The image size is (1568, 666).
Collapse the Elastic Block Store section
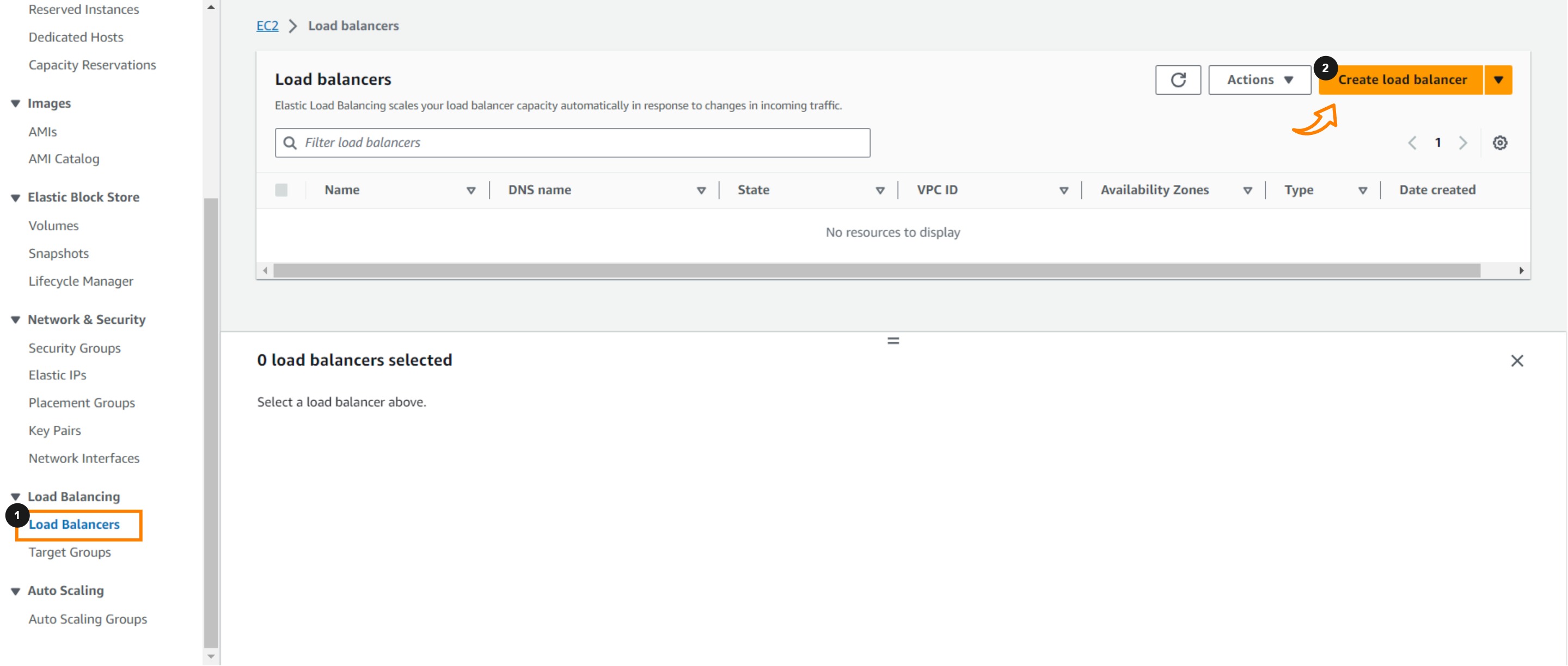pyautogui.click(x=15, y=198)
